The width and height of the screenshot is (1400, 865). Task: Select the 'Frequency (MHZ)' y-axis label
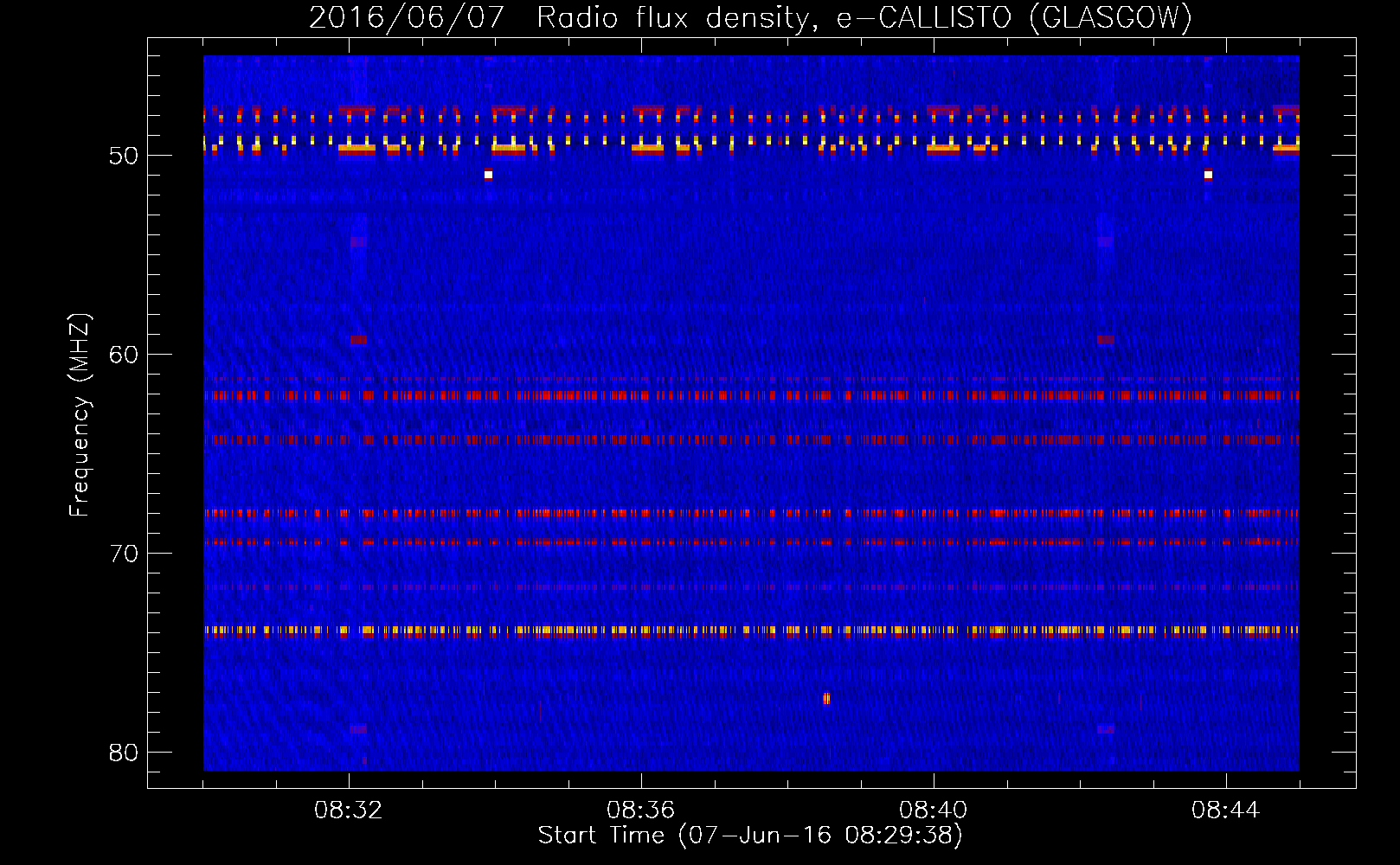pos(79,415)
